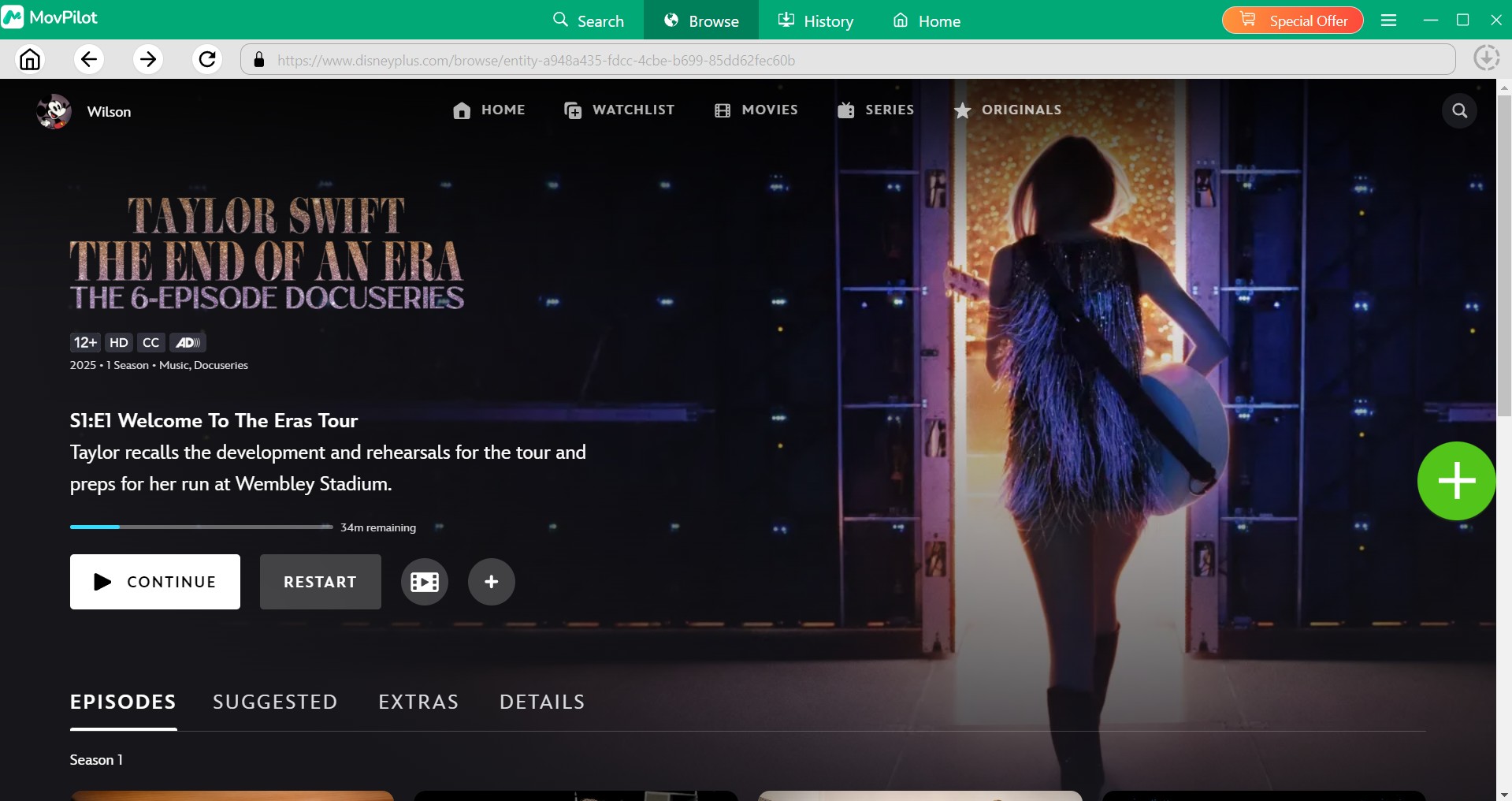Open the download manager icon
Screen dimensions: 1512x801
coord(1486,58)
